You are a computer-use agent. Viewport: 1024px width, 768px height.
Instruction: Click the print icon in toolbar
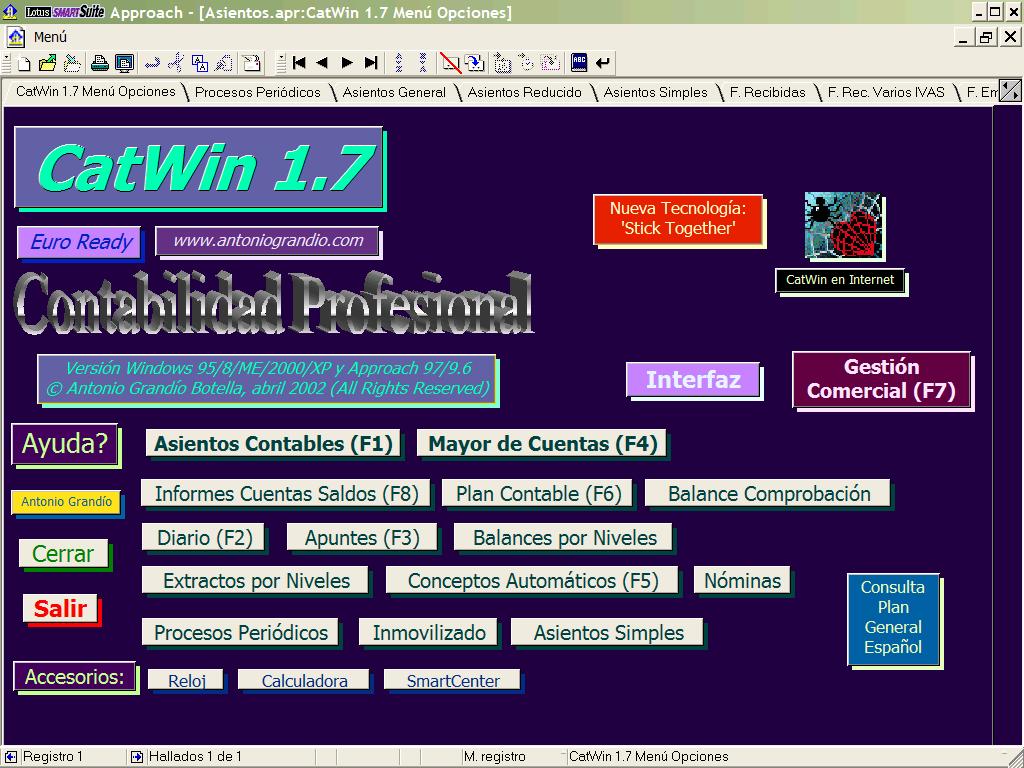point(100,63)
